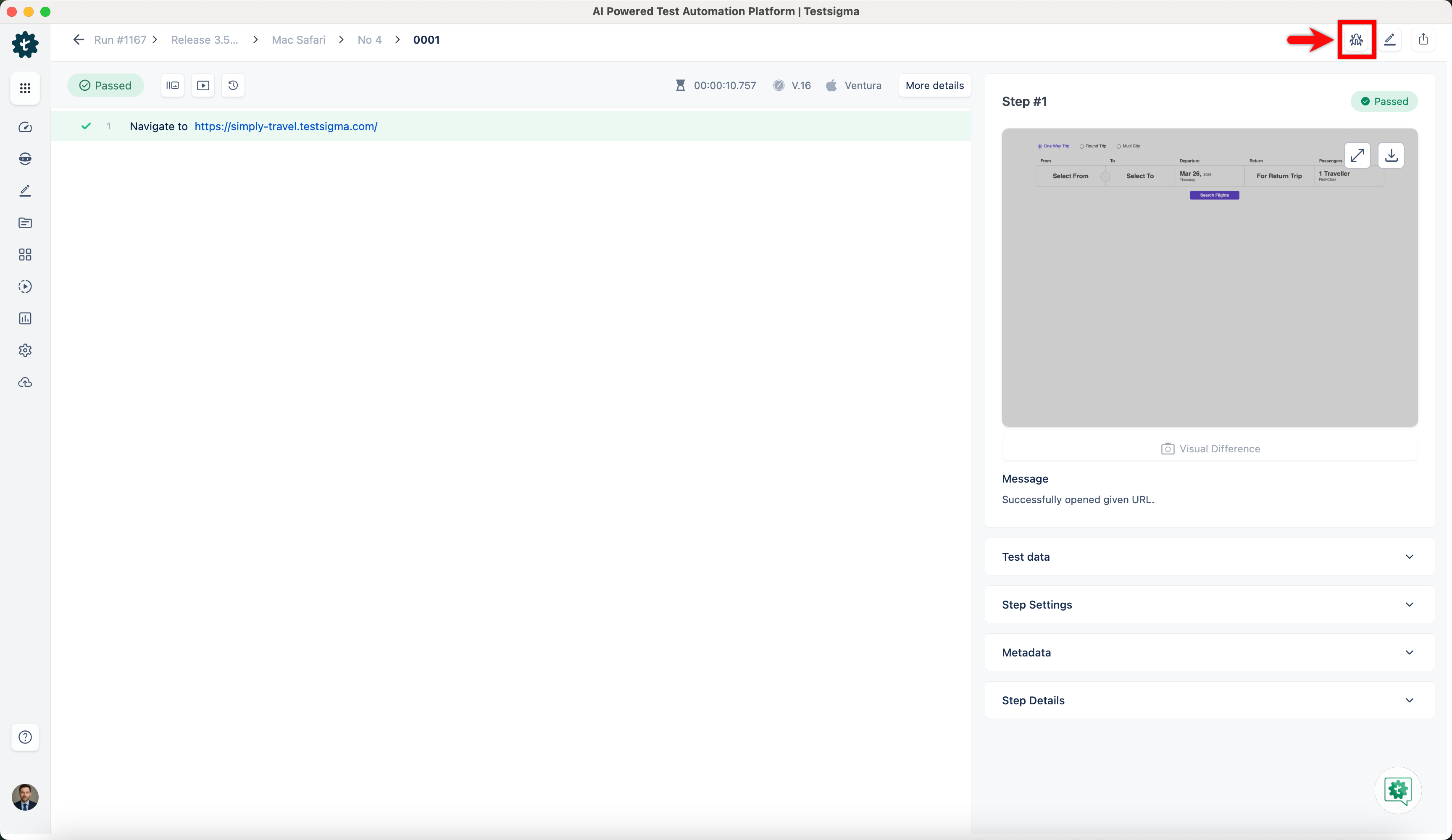Image resolution: width=1452 pixels, height=840 pixels.
Task: Open the dashboard gauge sidebar icon
Action: tap(25, 127)
